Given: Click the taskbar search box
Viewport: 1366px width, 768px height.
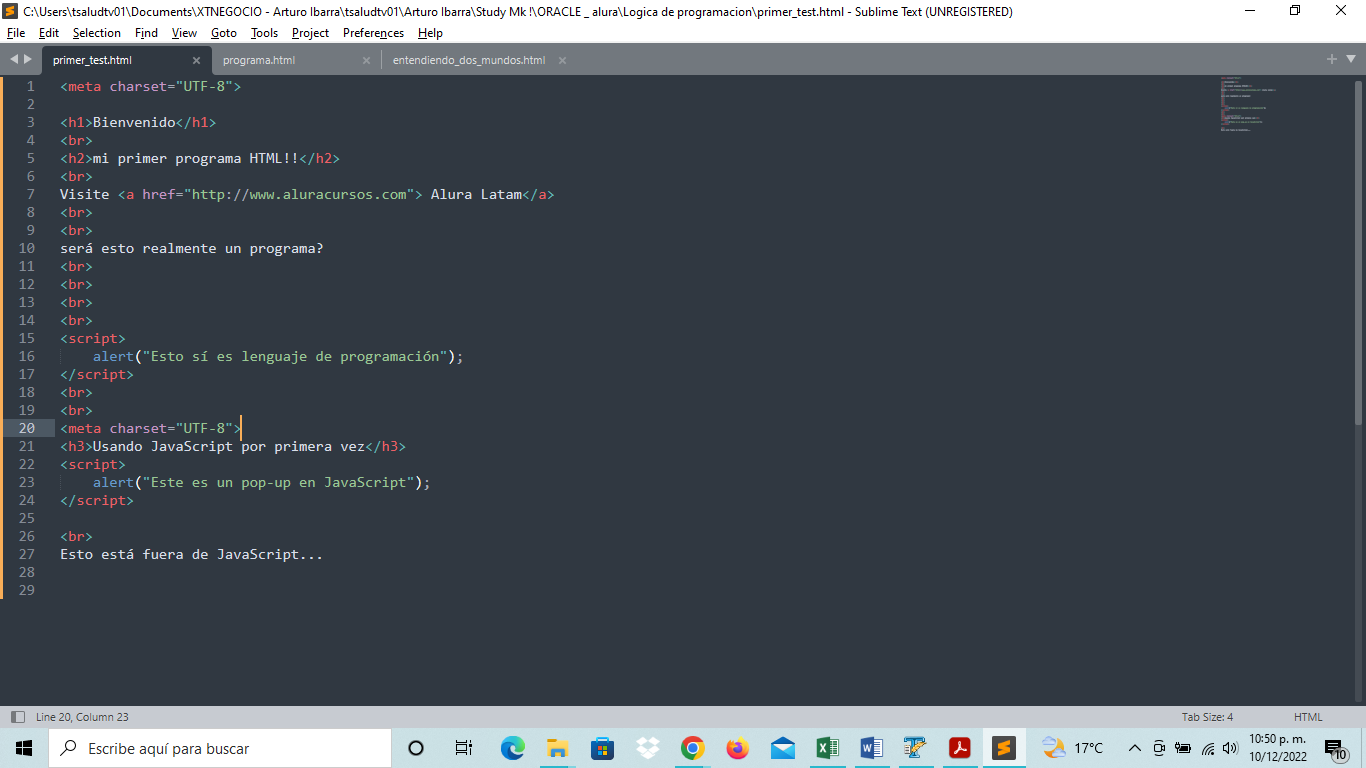Looking at the screenshot, I should click(220, 748).
